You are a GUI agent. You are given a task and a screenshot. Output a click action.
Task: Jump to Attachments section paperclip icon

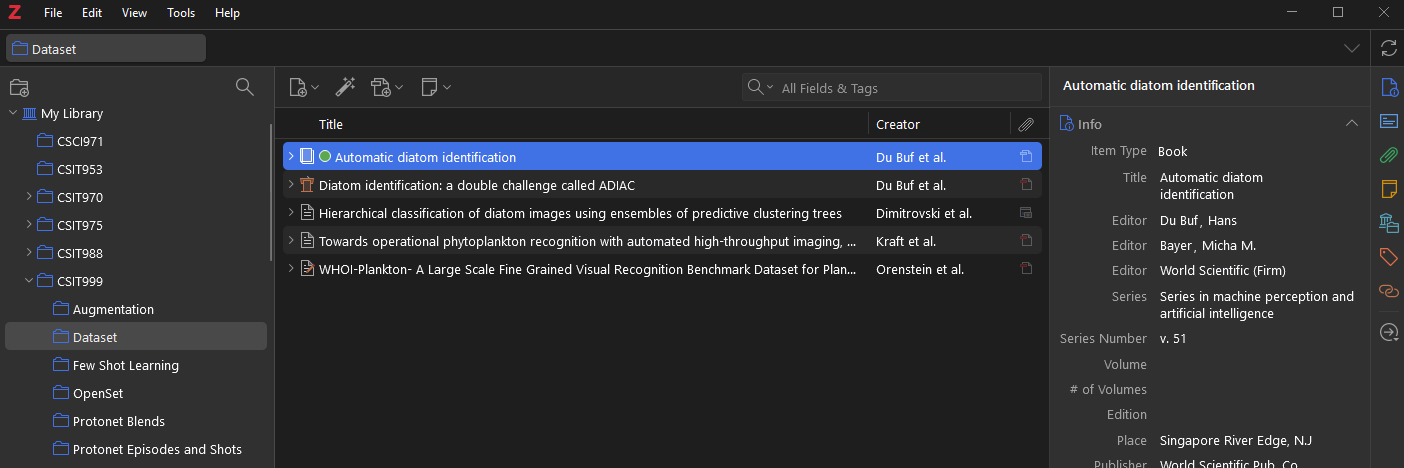click(1389, 155)
